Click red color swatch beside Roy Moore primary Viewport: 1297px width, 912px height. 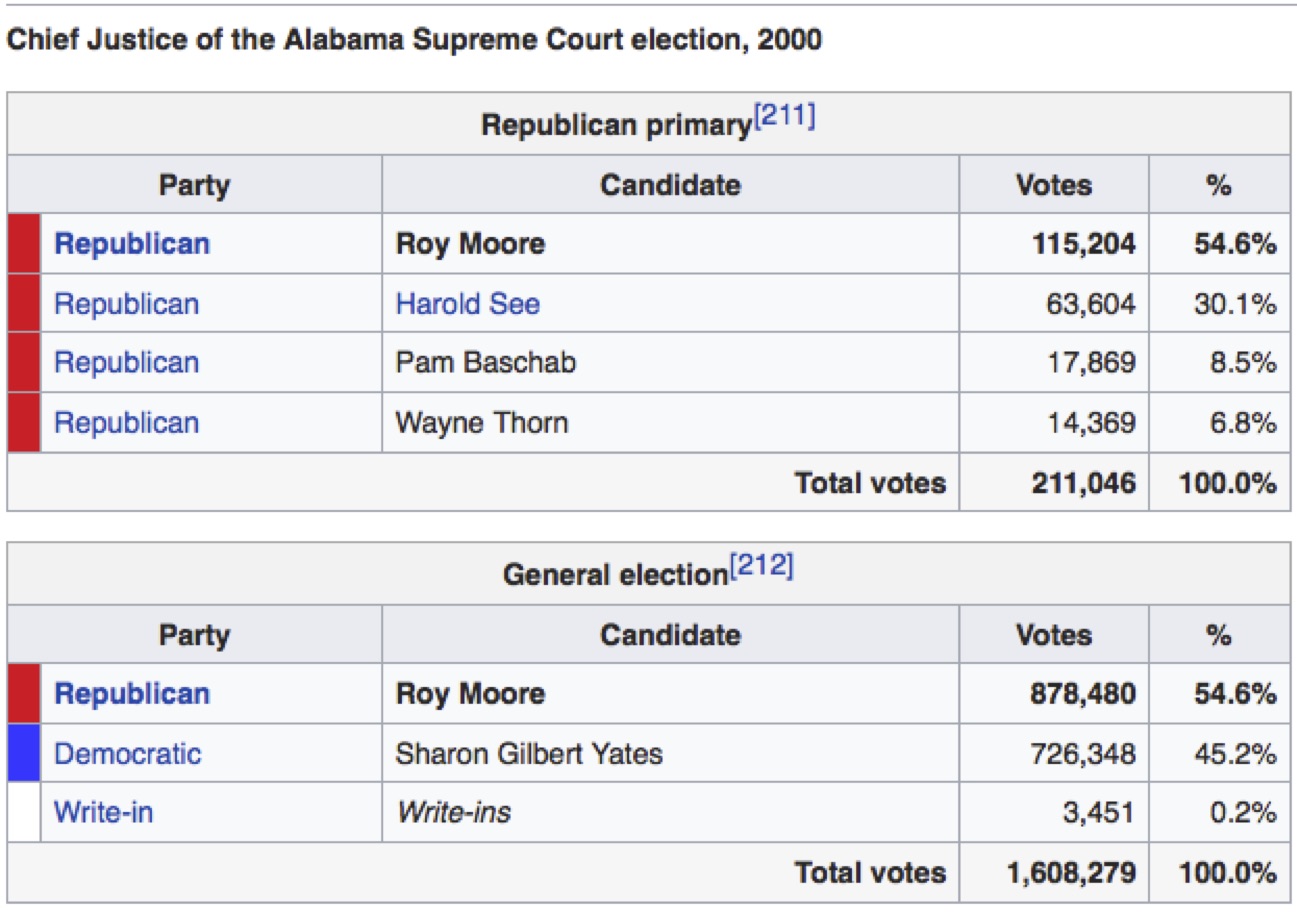coord(24,244)
